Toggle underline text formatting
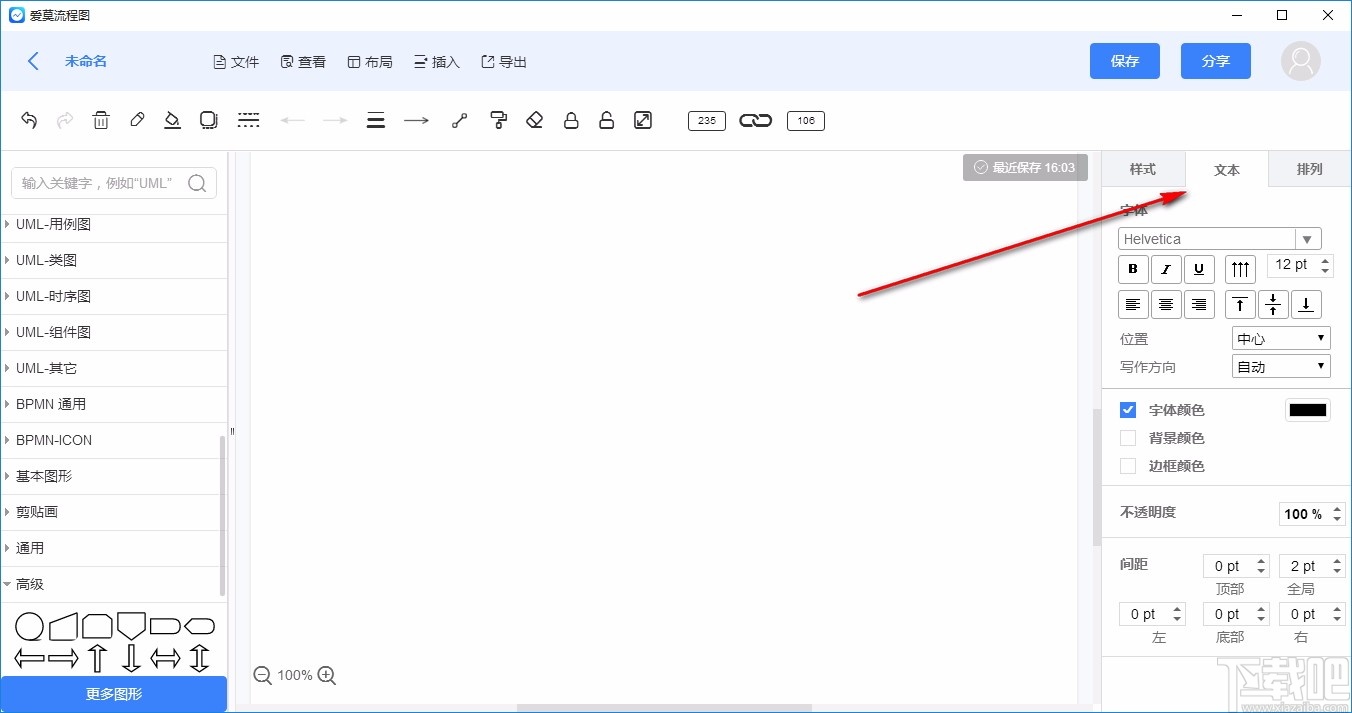Screen dimensions: 1352x713 point(1199,268)
